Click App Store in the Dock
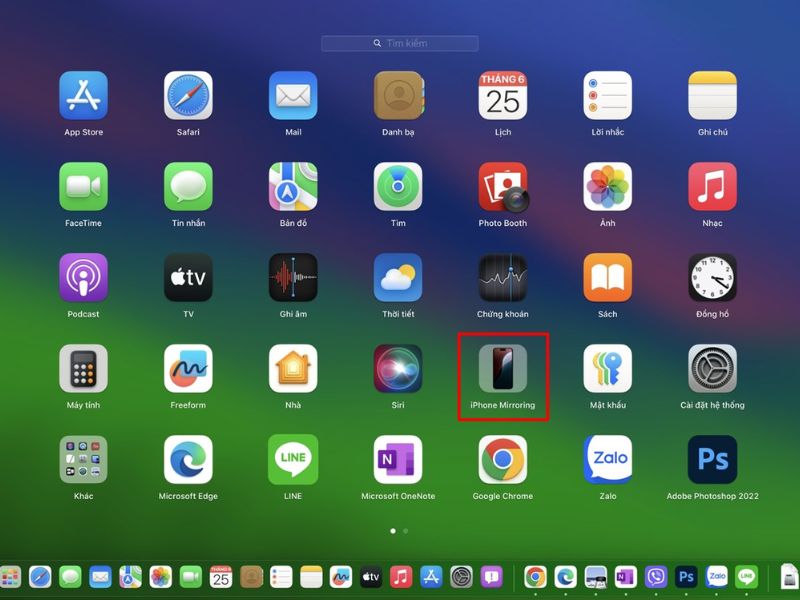 point(431,577)
